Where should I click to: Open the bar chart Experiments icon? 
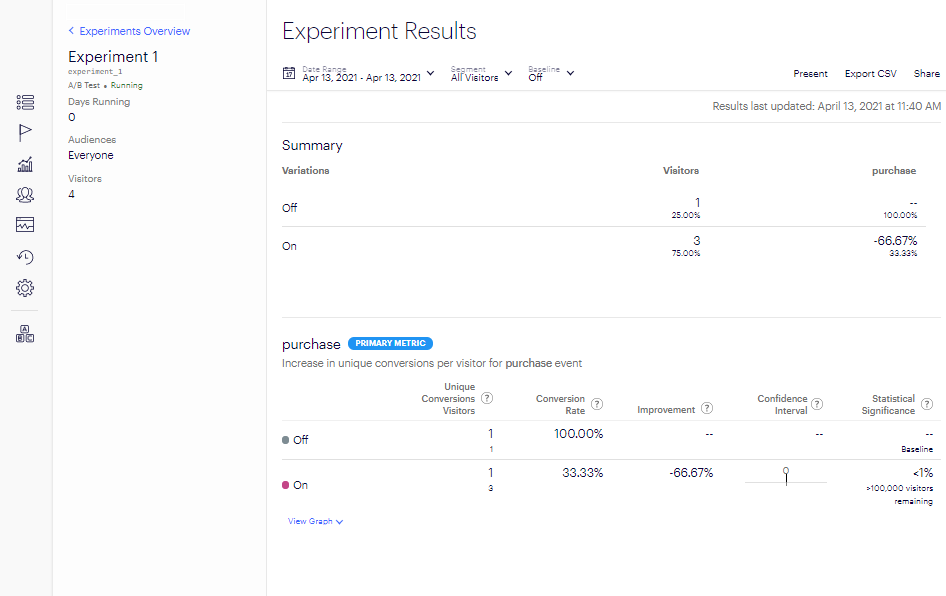25,164
